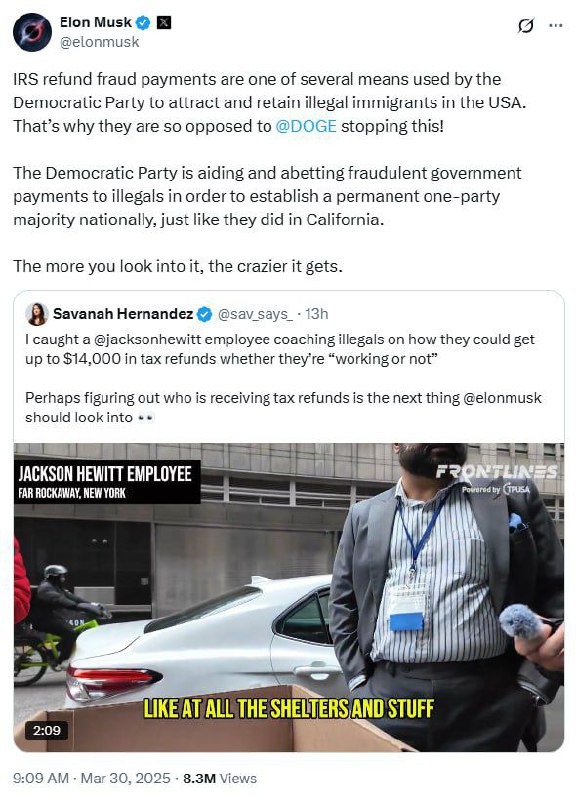
Task: Open Savanah Hernandez's avatar picture
Action: 37,314
